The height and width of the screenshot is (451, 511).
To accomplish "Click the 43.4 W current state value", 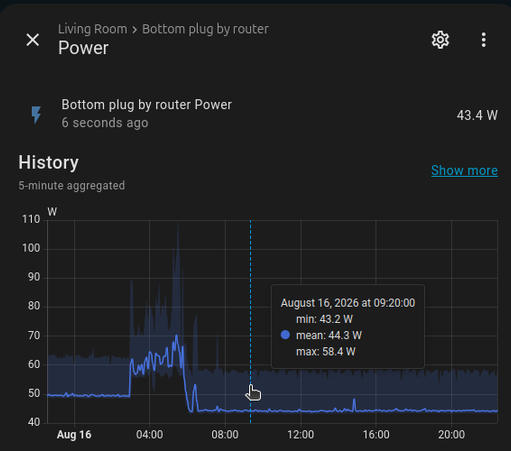I will pyautogui.click(x=477, y=115).
